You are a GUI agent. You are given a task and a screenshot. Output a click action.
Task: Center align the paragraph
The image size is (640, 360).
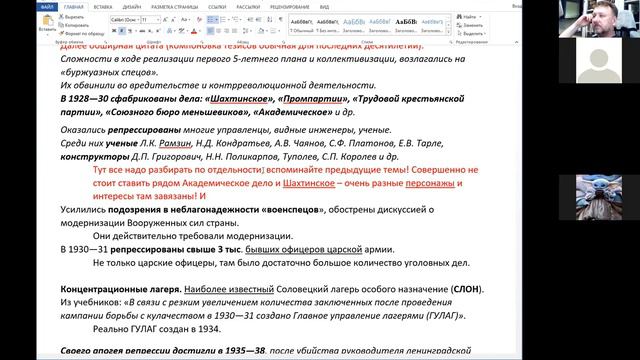pos(218,31)
